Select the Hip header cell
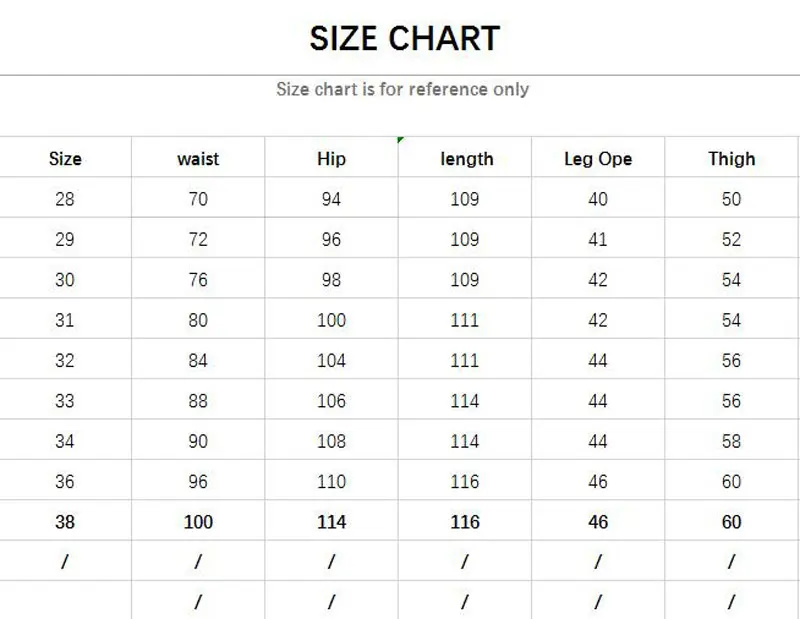Screen dimensions: 800x619 click(331, 159)
